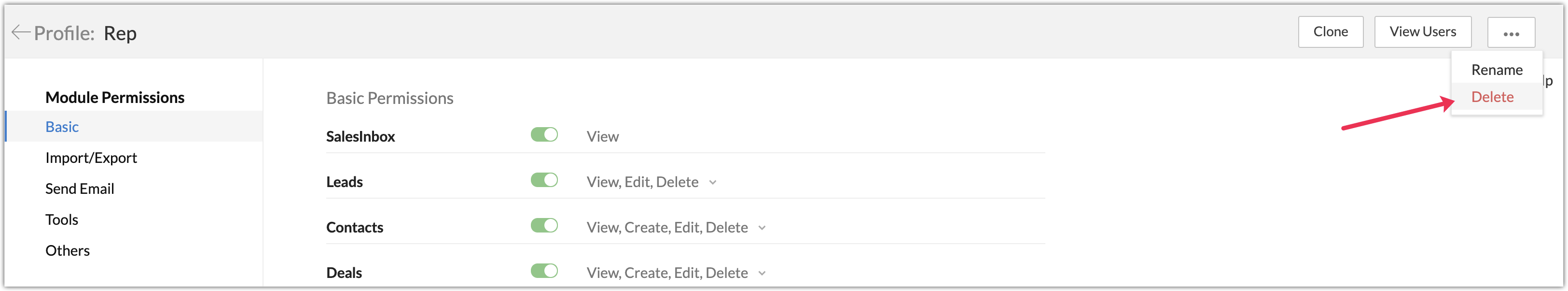Click the Leads View, Edit, Delete text
Image resolution: width=1568 pixels, height=291 pixels.
coord(642,182)
